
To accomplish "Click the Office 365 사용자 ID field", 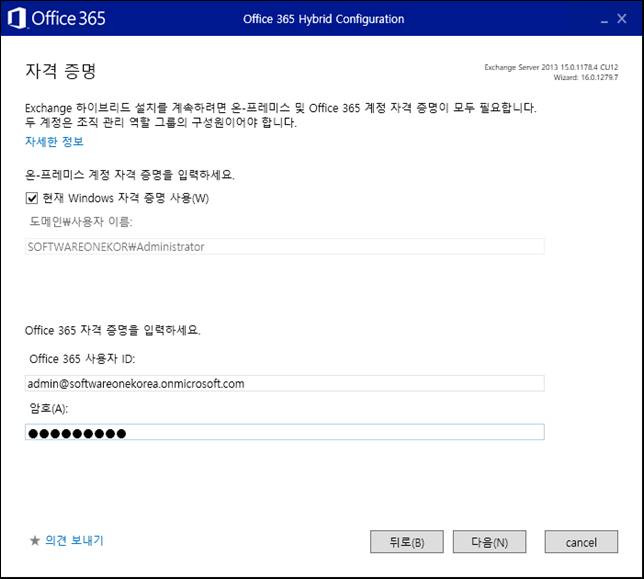I will coord(285,384).
